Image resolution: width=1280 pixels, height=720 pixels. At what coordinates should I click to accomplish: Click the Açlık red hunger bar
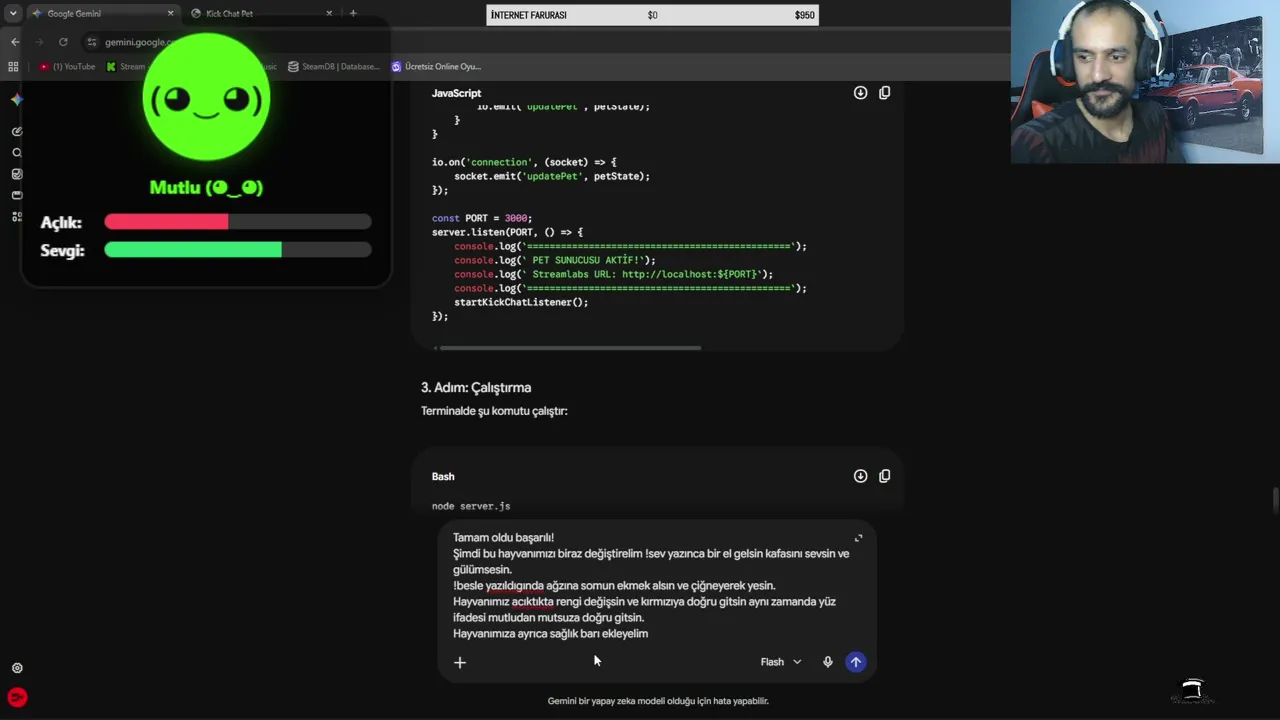tap(237, 222)
